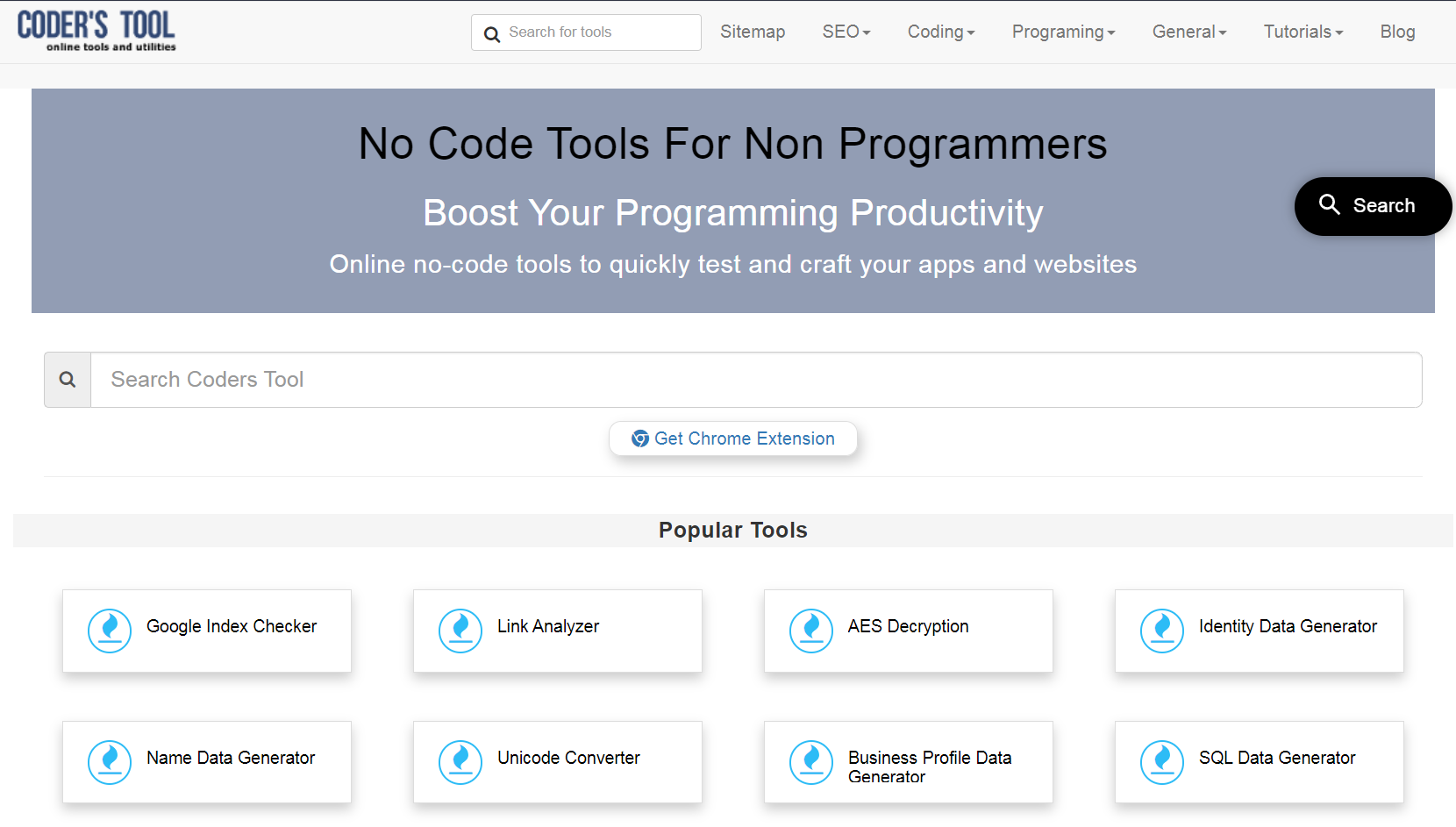Focus the Search Coders Tool input field
Viewport: 1456px width, 827px height.
tap(755, 380)
